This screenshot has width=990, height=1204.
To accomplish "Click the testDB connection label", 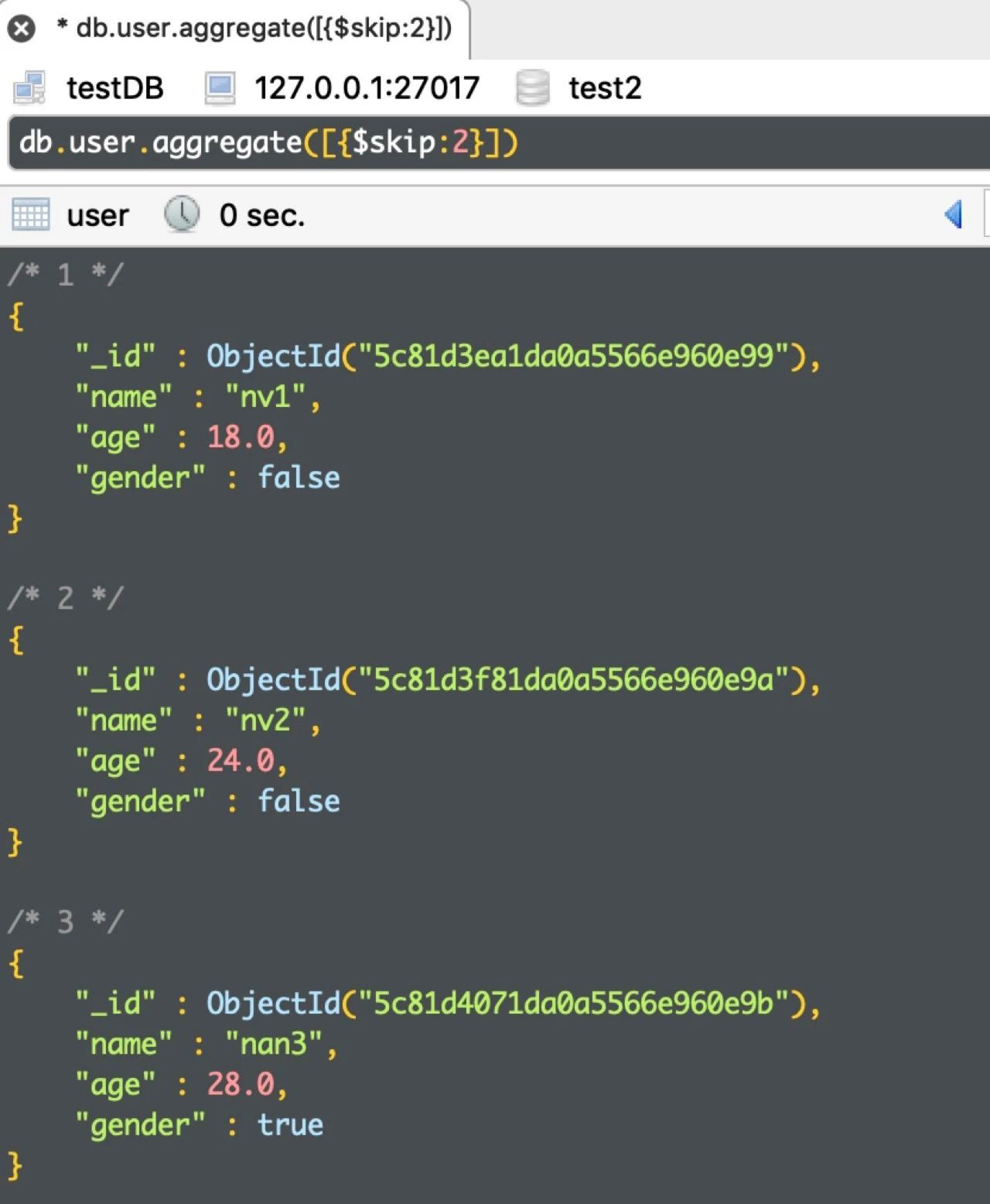I will tap(115, 88).
